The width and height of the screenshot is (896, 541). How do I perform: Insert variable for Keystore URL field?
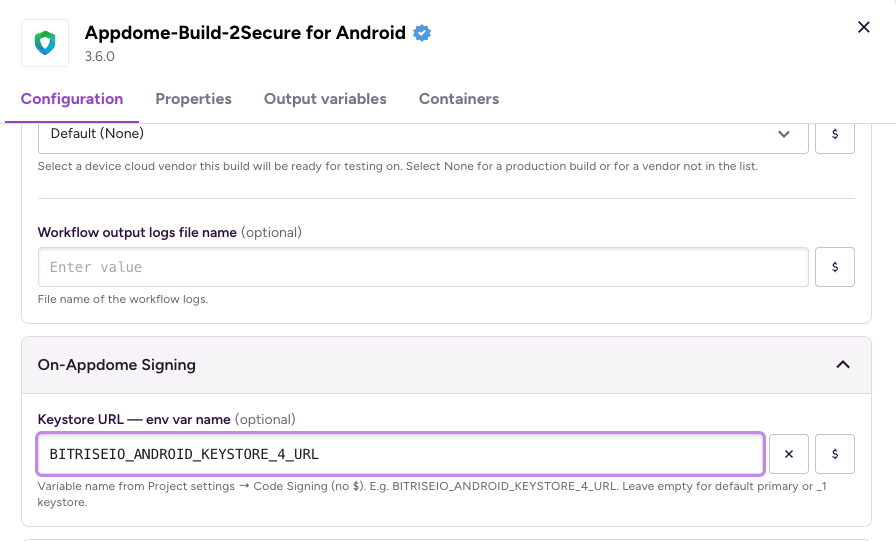pos(835,454)
